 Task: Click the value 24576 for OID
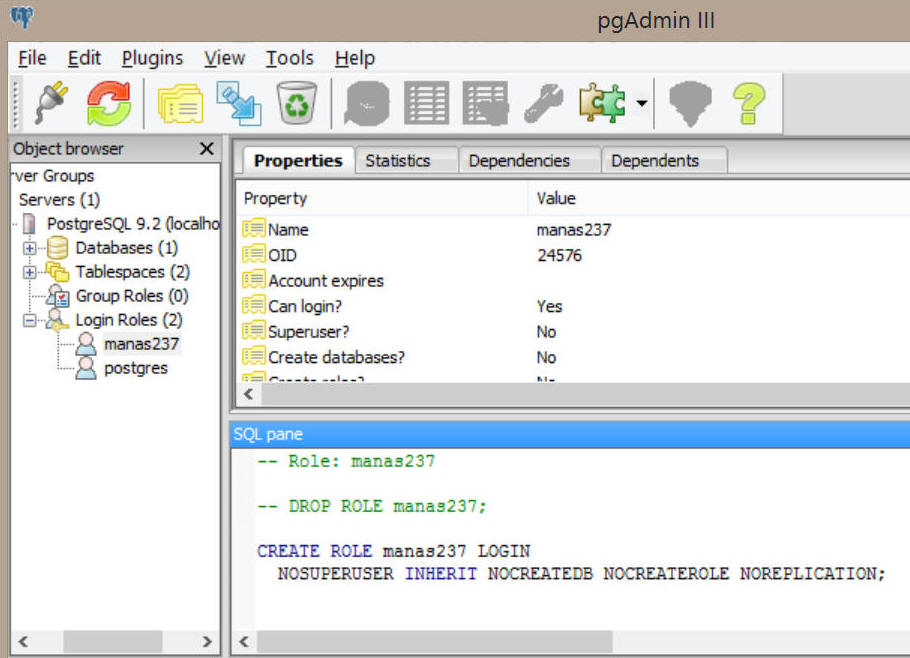559,255
